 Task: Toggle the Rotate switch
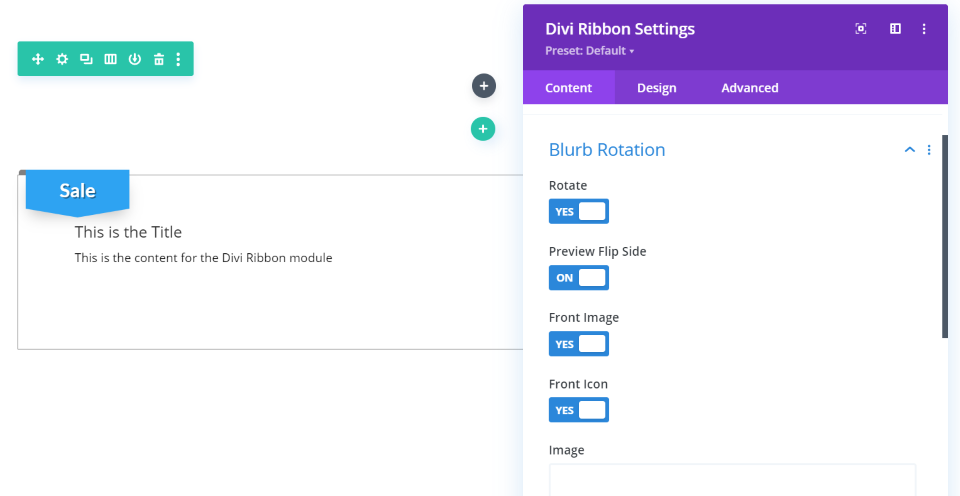578,211
